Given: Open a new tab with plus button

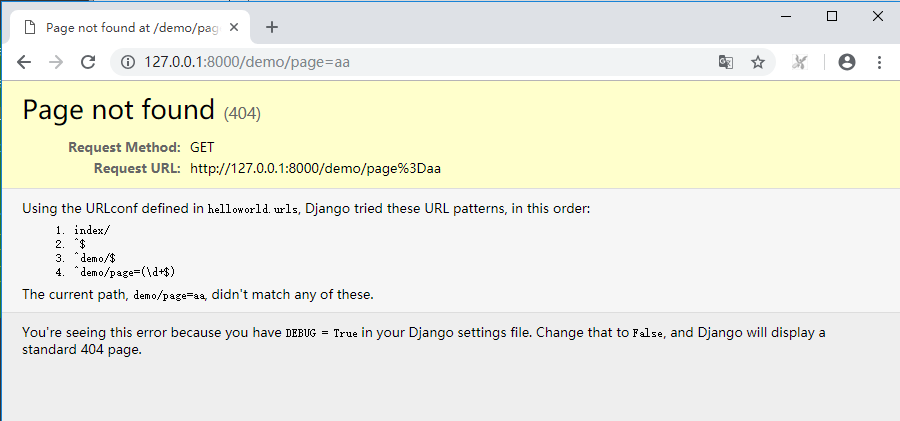Looking at the screenshot, I should click(272, 27).
